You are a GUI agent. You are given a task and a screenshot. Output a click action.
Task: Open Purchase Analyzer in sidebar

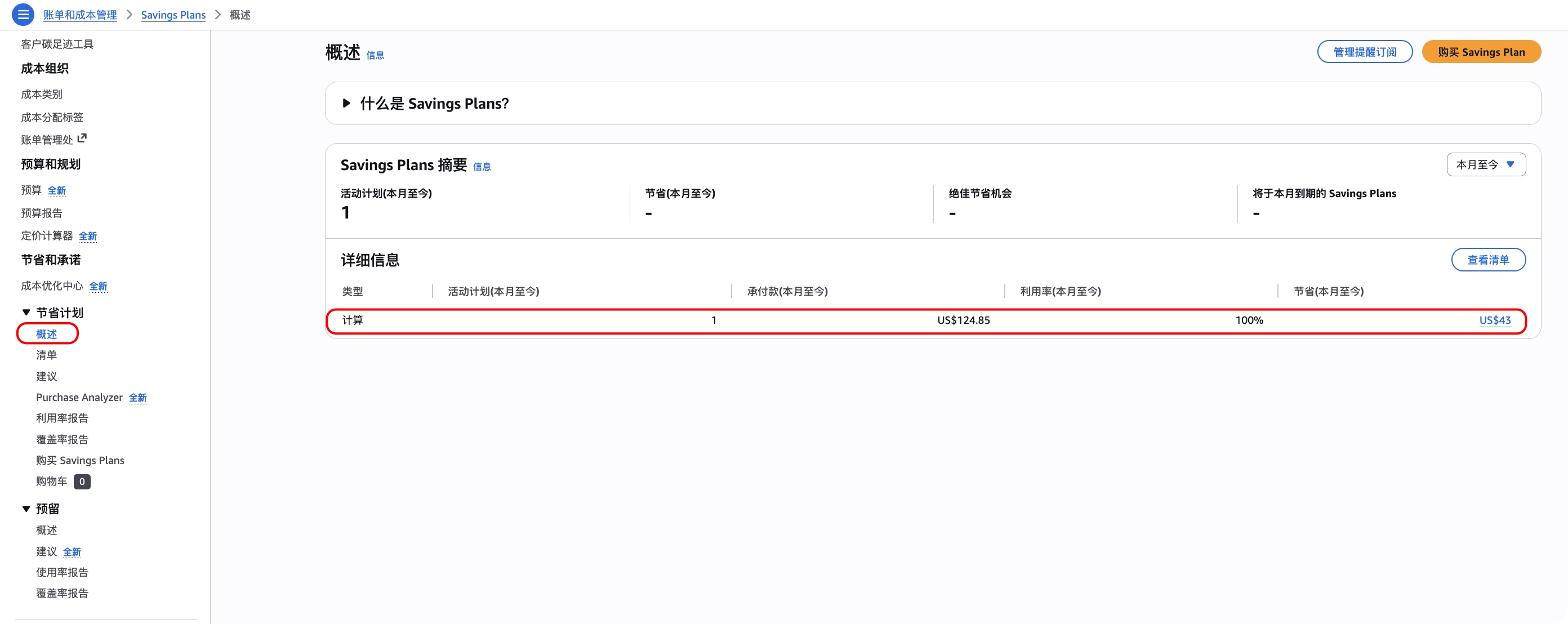click(x=79, y=397)
